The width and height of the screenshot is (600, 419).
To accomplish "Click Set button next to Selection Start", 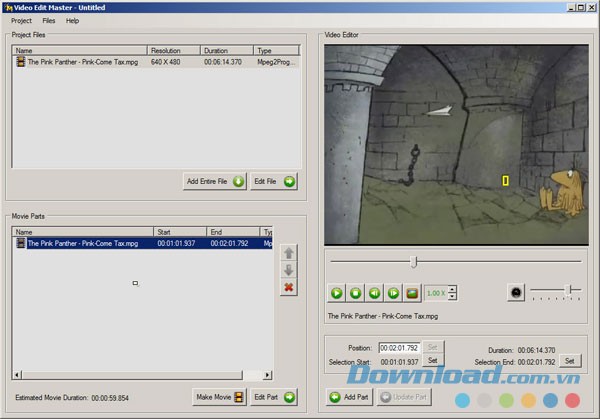I will click(433, 360).
